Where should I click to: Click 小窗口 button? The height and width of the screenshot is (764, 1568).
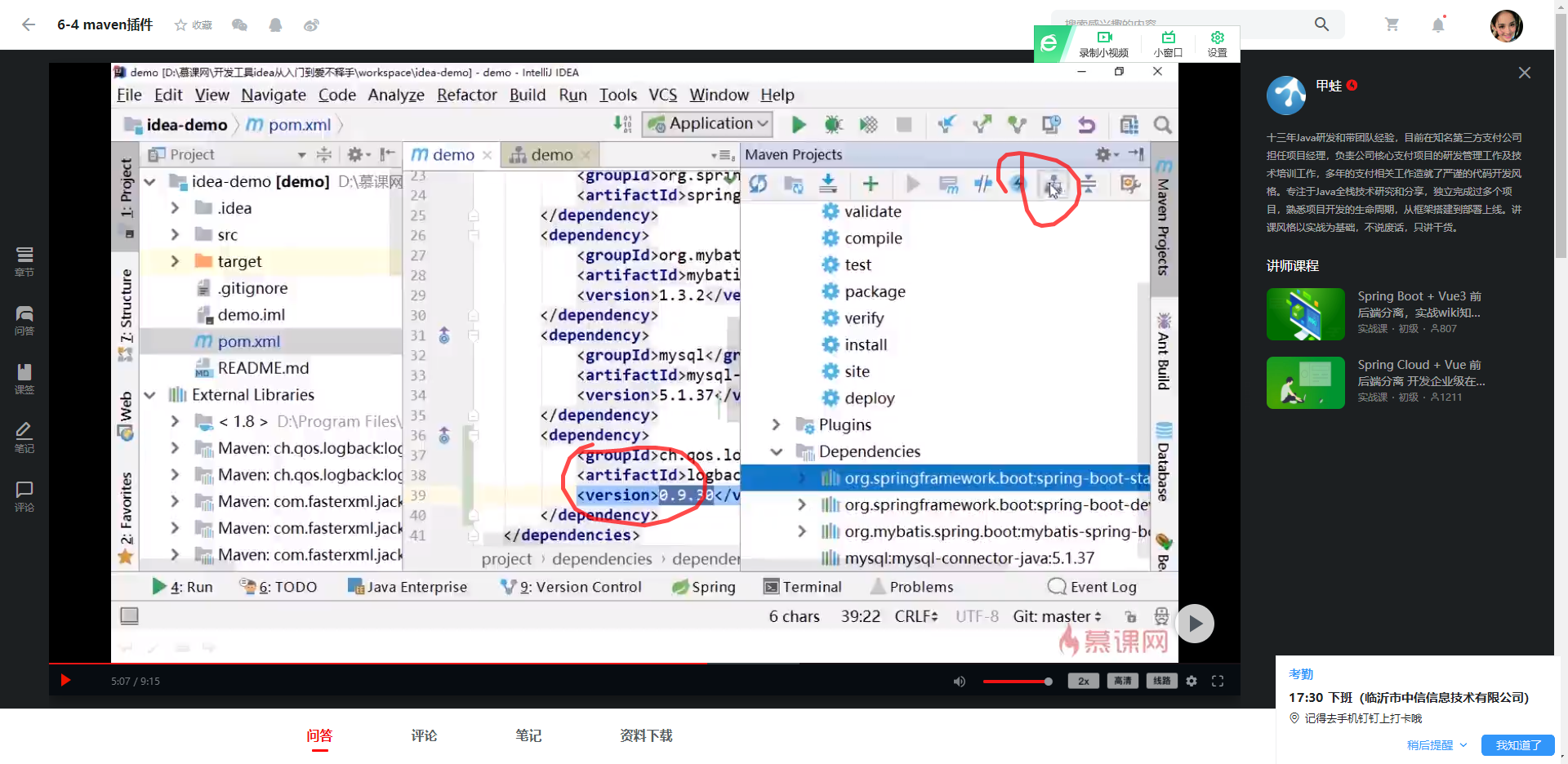pyautogui.click(x=1168, y=44)
